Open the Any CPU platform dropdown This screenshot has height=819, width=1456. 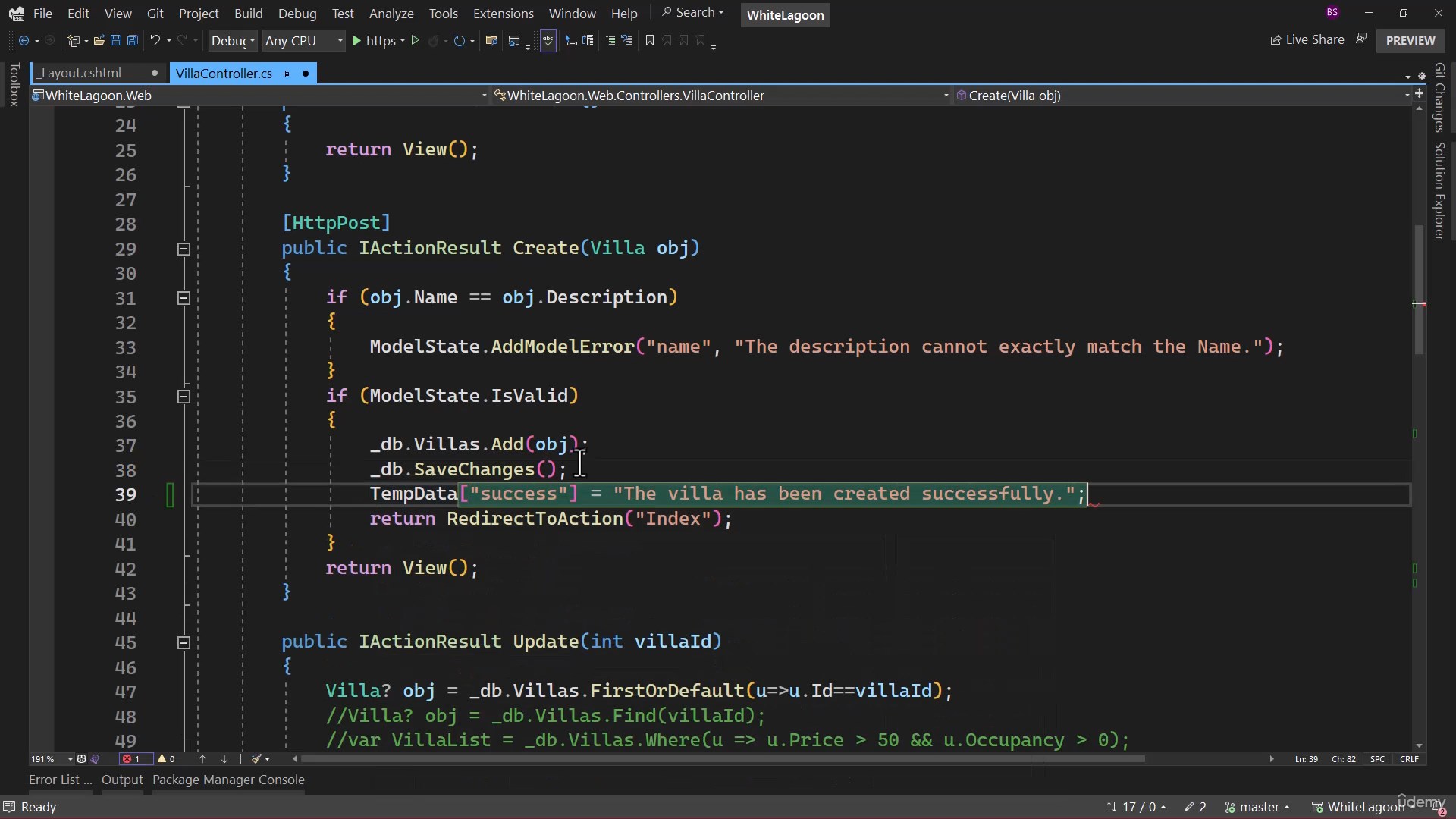coord(303,41)
